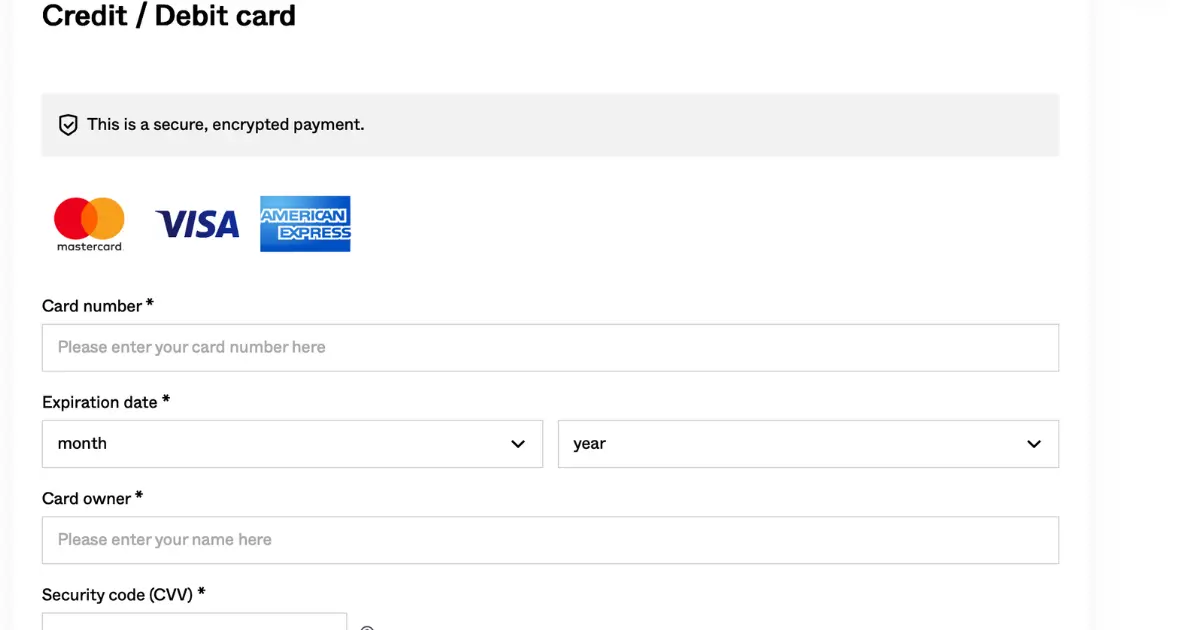Focus the card number input field
Screen dimensions: 1200x630
[550, 348]
